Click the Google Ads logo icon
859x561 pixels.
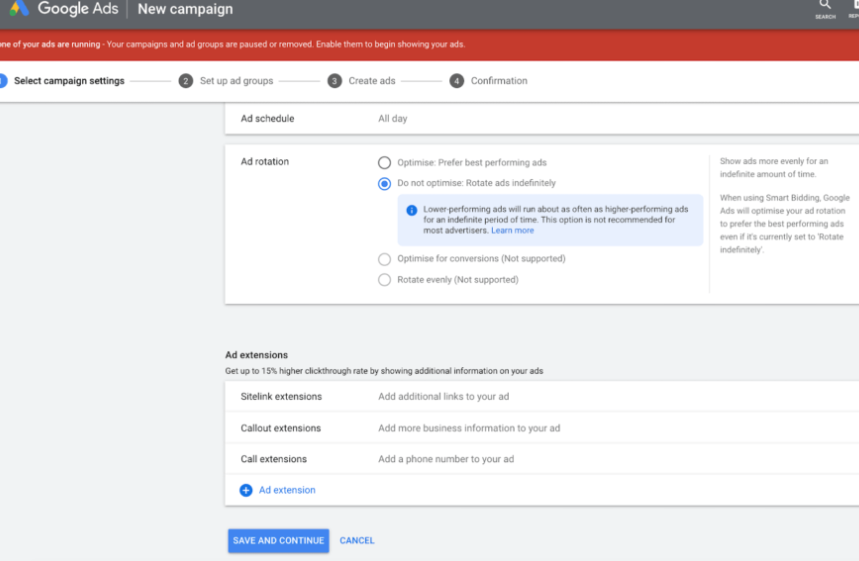19,8
